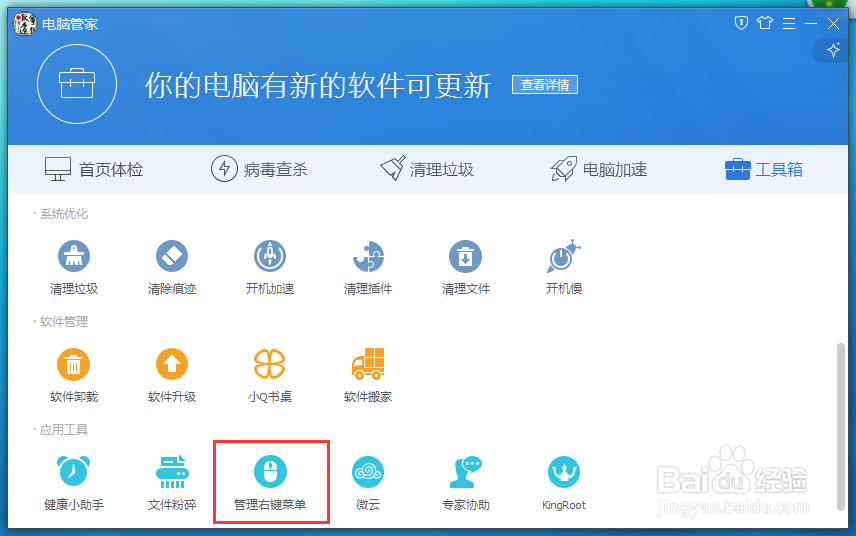Switch to the 电脑加速 tab
This screenshot has width=856, height=536.
[599, 169]
